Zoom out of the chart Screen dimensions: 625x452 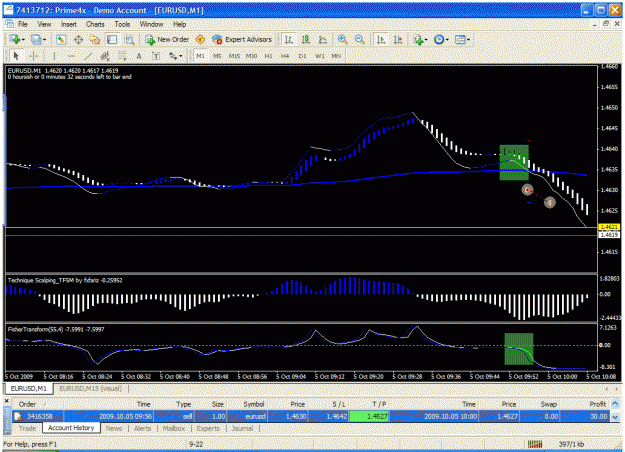click(360, 39)
